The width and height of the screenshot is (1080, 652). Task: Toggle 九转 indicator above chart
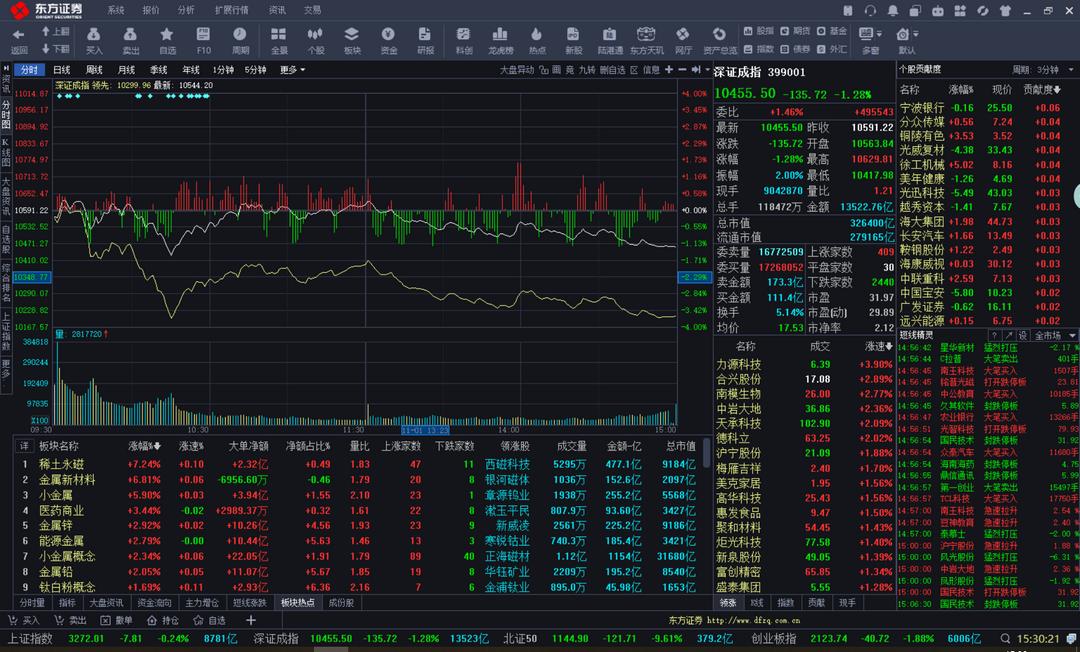(x=586, y=70)
